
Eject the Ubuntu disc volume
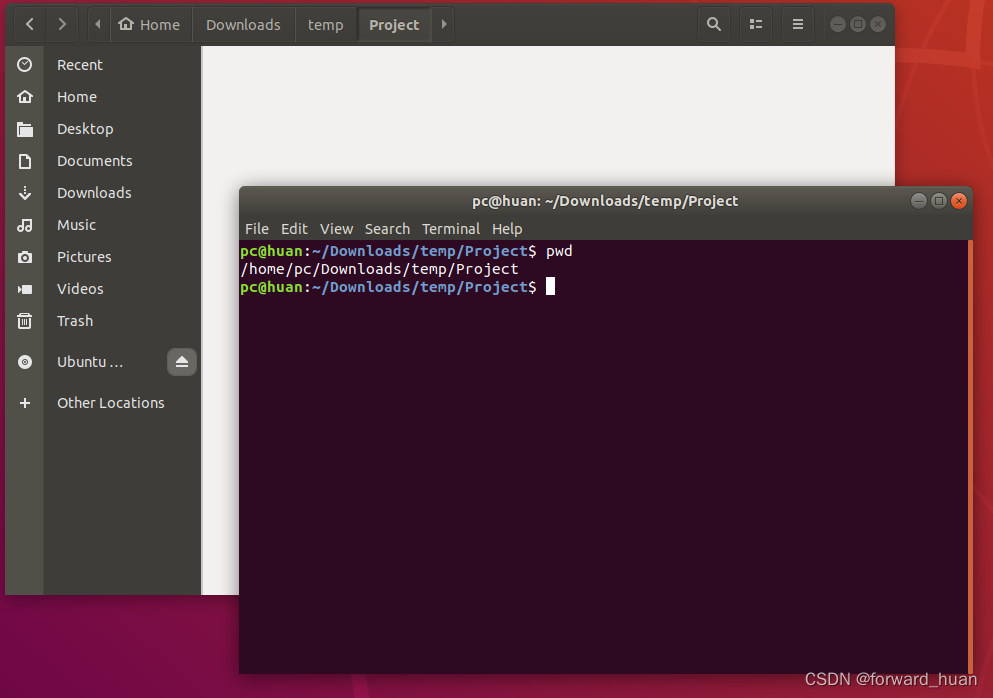tap(182, 362)
